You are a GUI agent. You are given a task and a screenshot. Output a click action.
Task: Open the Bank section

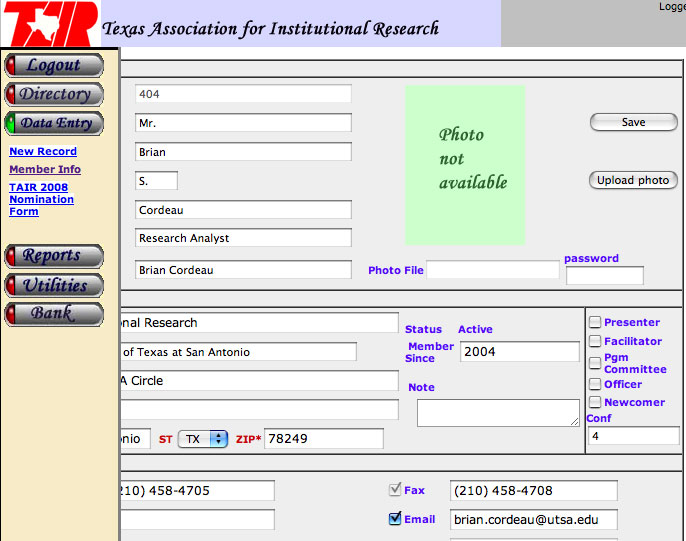(x=54, y=314)
